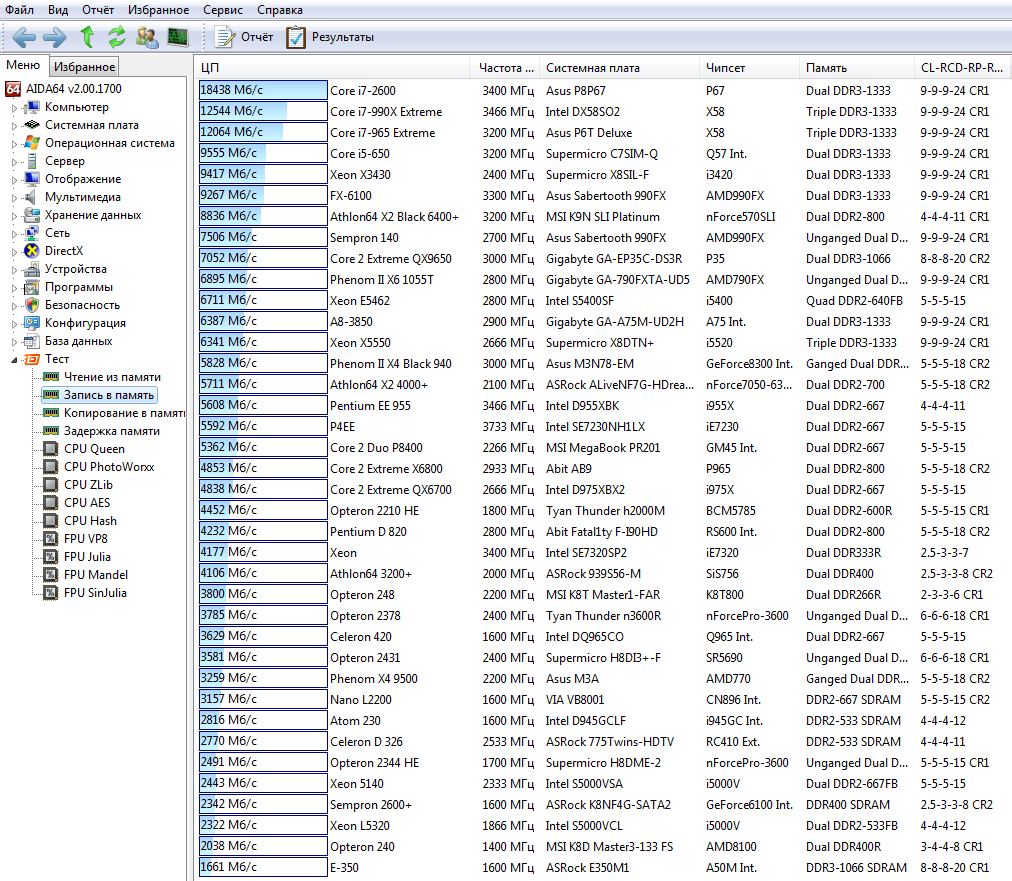Image resolution: width=1012 pixels, height=881 pixels.
Task: Expand the Компьютер tree node
Action: tap(14, 108)
